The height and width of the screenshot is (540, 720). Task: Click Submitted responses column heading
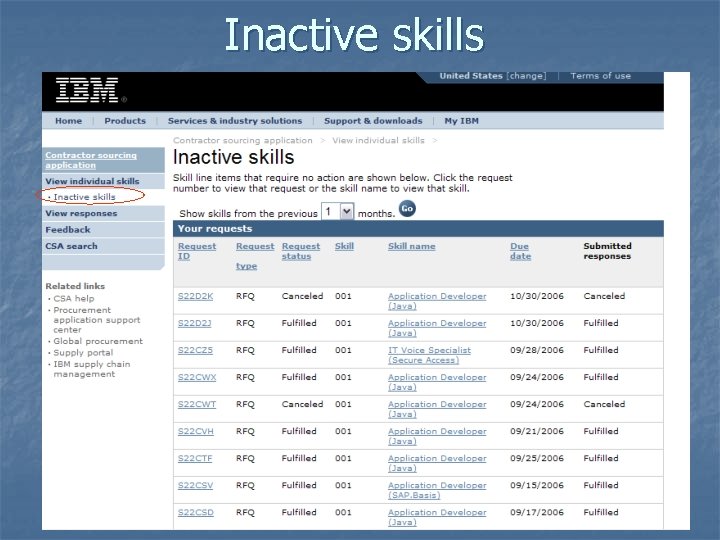click(x=608, y=251)
